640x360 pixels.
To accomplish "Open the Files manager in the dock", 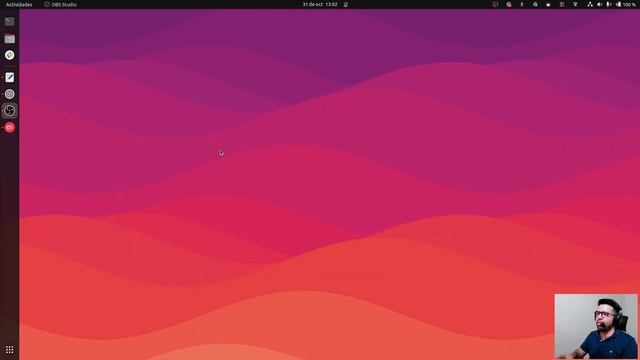I will click(x=9, y=39).
